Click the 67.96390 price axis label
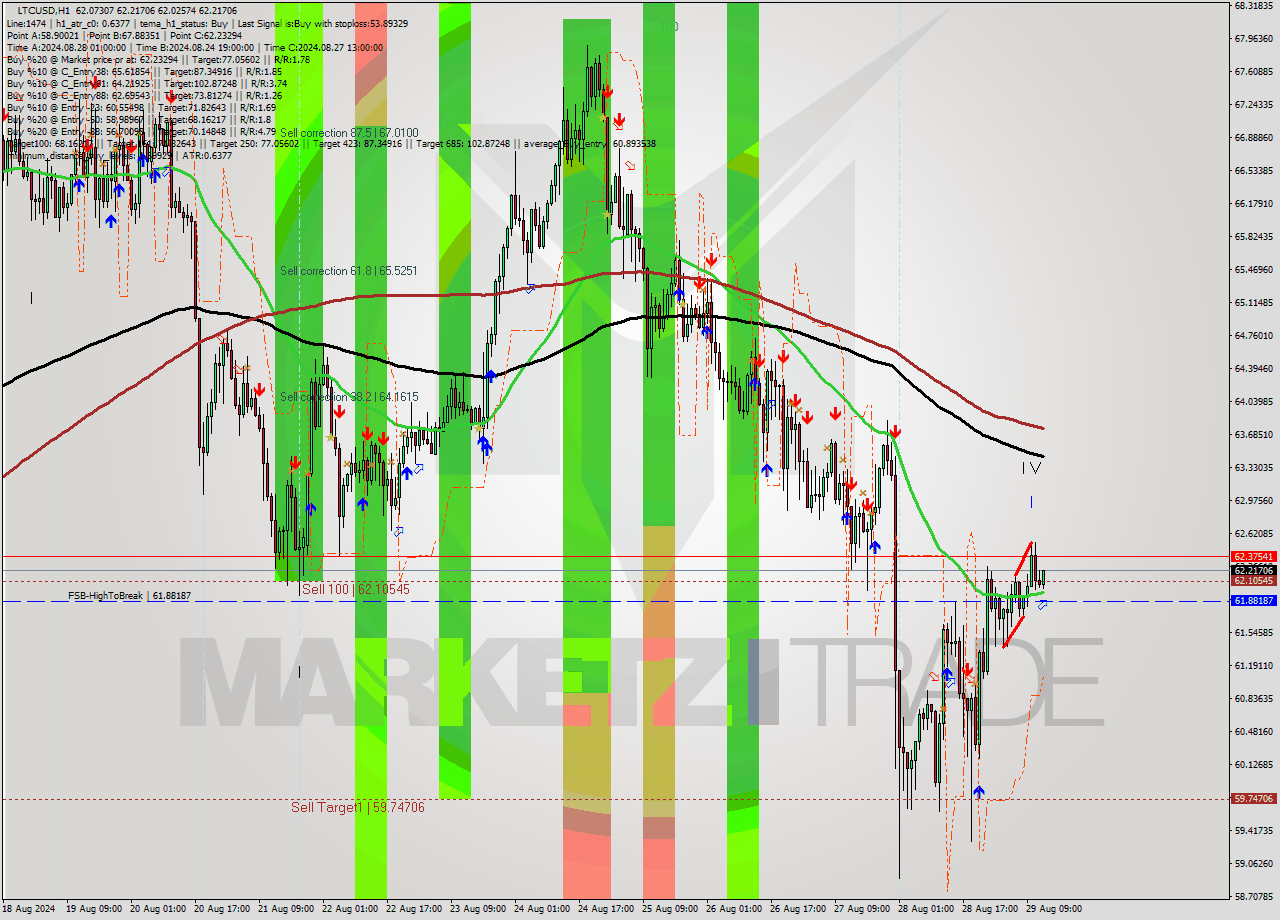1280x920 pixels. [x=1253, y=39]
